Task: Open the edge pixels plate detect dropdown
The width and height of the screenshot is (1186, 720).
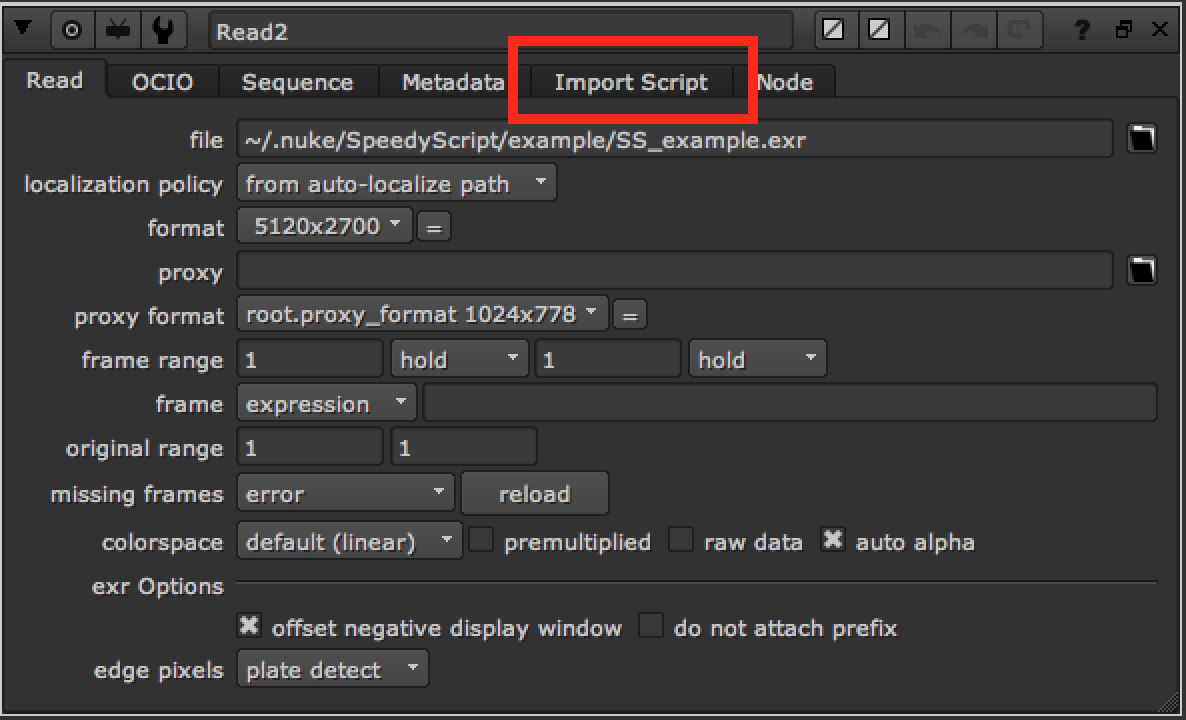Action: 333,669
